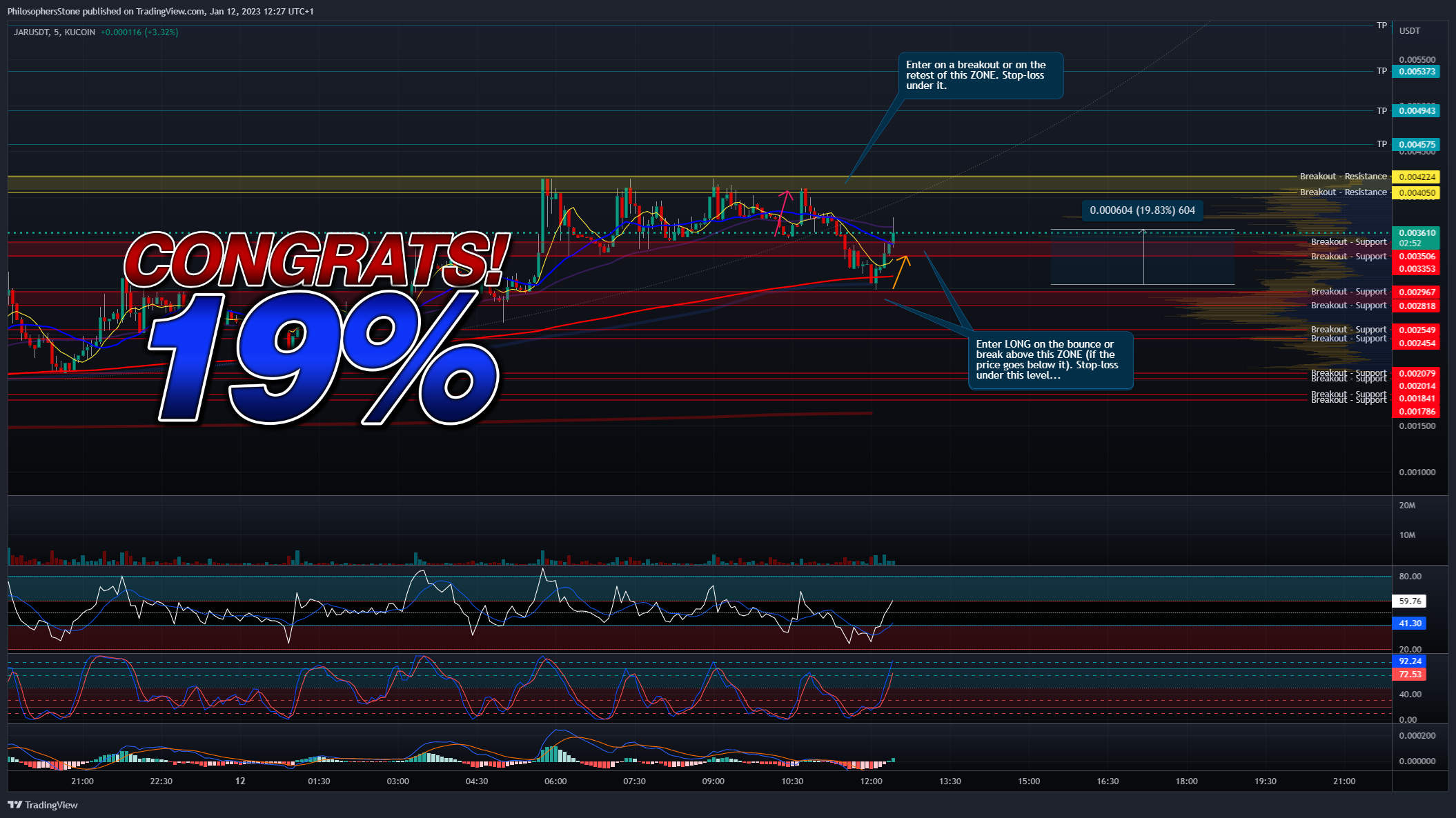Click the 22:30 time axis label
Screen dimensions: 1456x818
click(x=161, y=781)
